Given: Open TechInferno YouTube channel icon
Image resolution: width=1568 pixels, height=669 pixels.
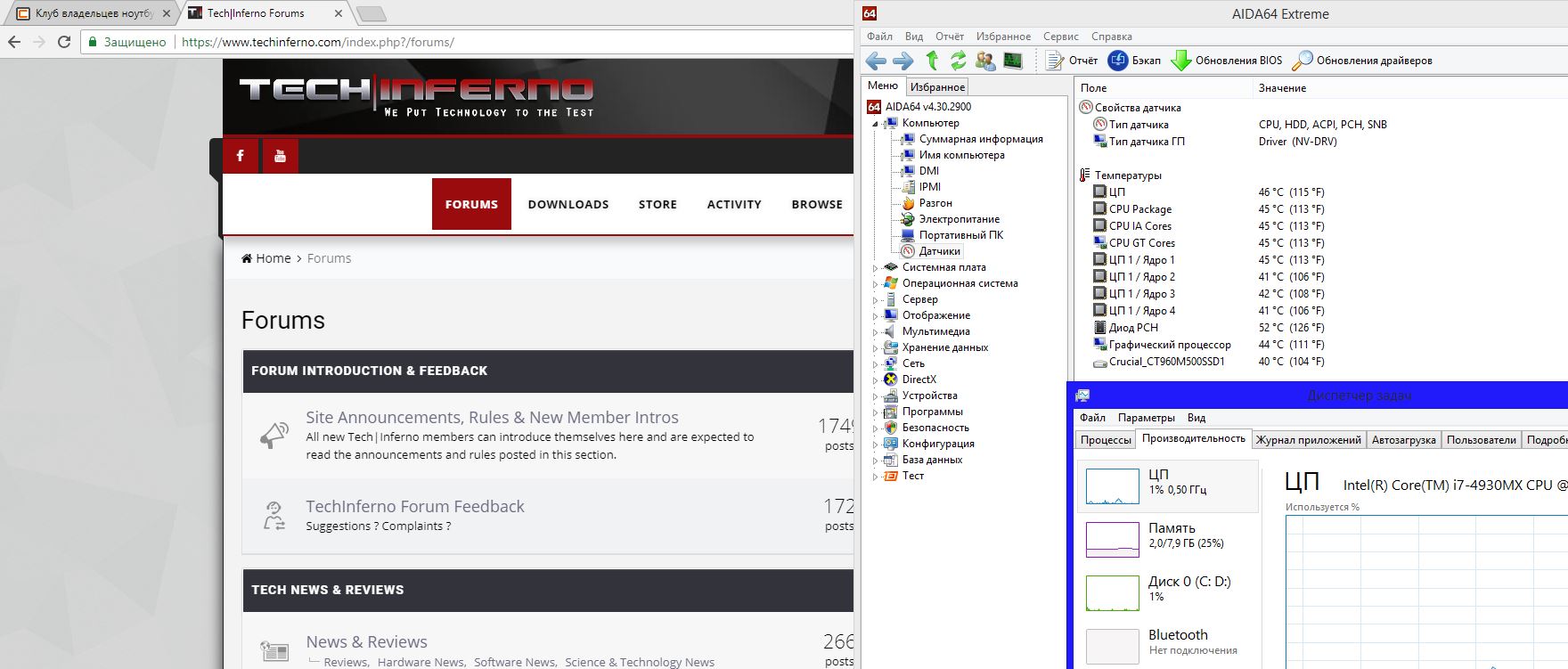Looking at the screenshot, I should tap(280, 156).
